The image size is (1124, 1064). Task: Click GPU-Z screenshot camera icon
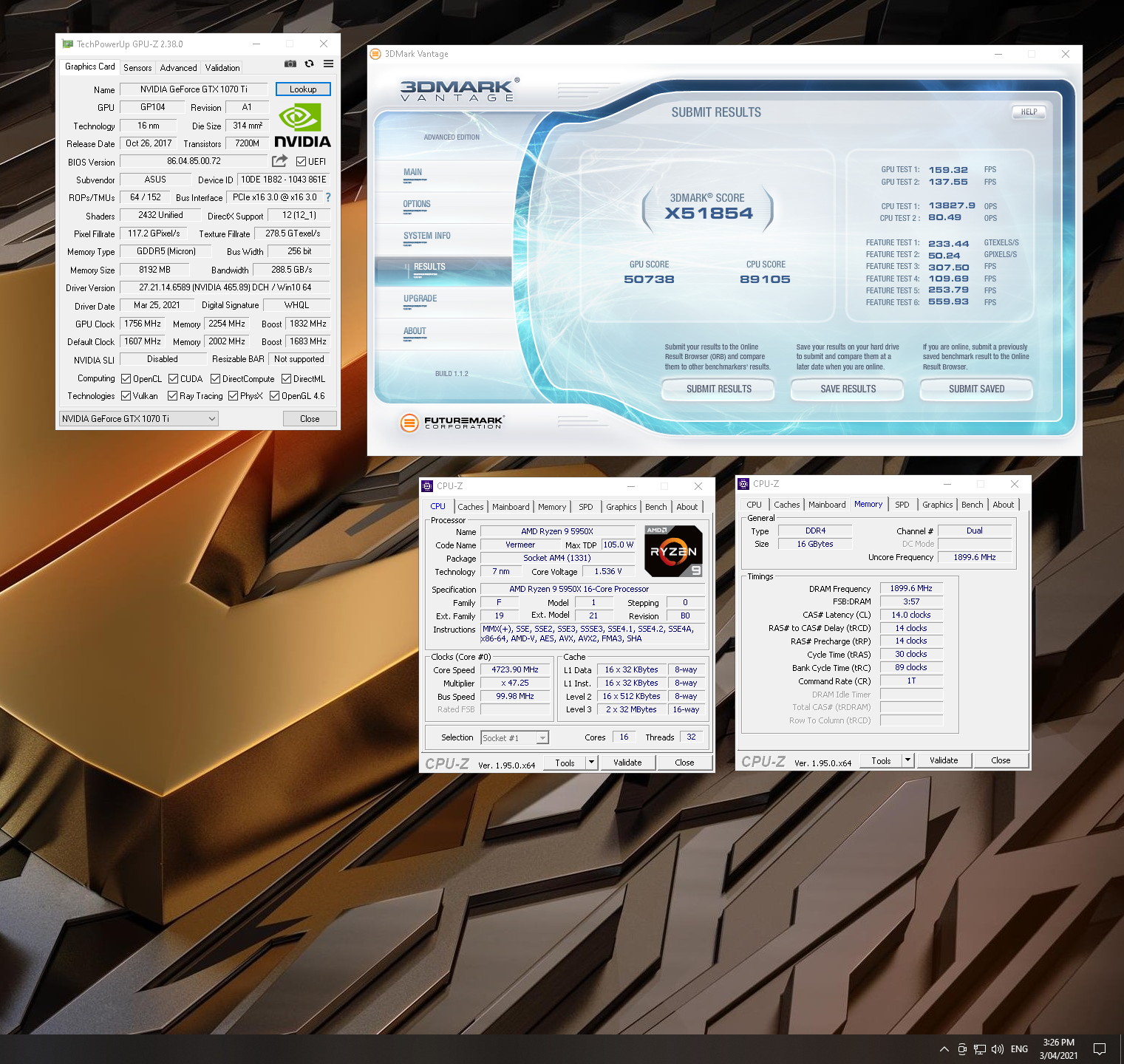[290, 64]
